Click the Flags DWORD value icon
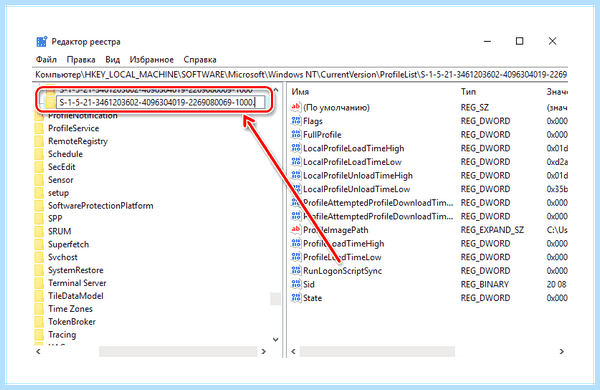The image size is (600, 390). [296, 121]
